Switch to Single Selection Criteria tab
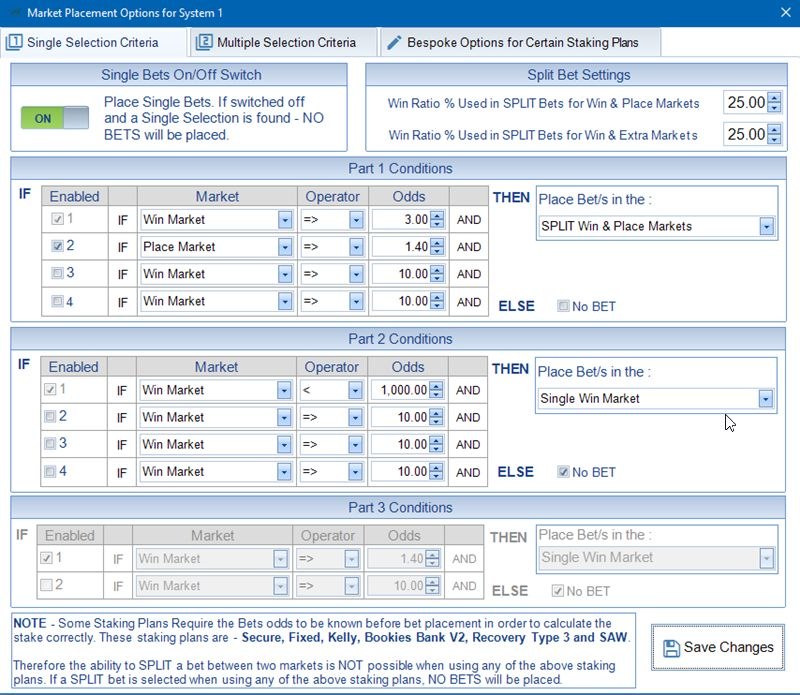Screen dimensions: 800x695 pos(95,42)
